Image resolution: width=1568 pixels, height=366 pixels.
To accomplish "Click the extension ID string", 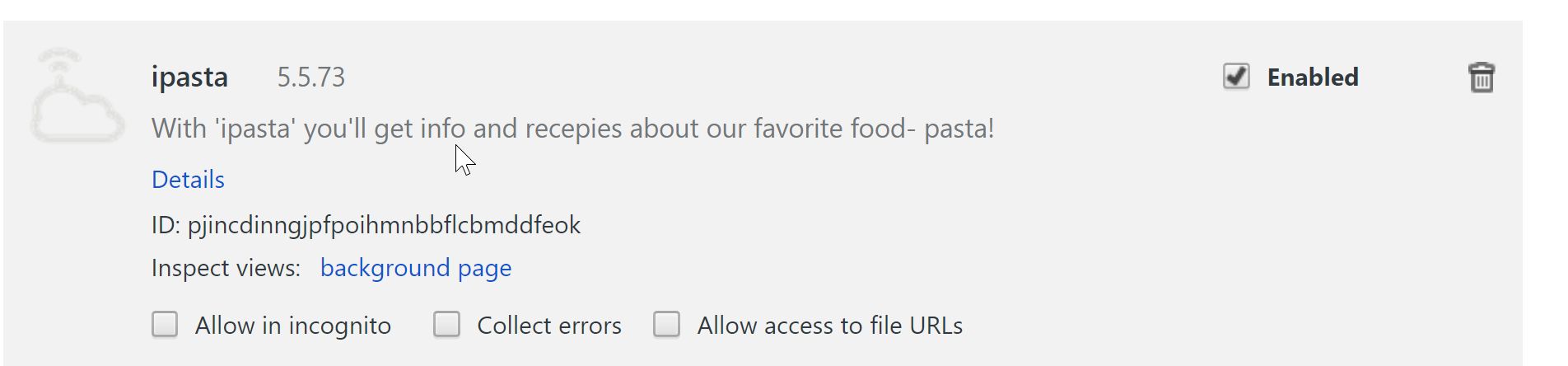I will (384, 225).
